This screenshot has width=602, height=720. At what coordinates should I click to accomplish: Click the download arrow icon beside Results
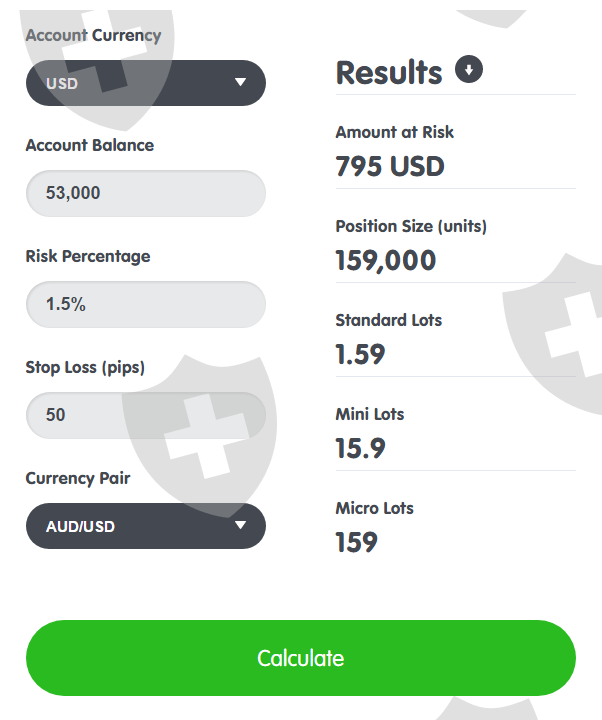(469, 70)
